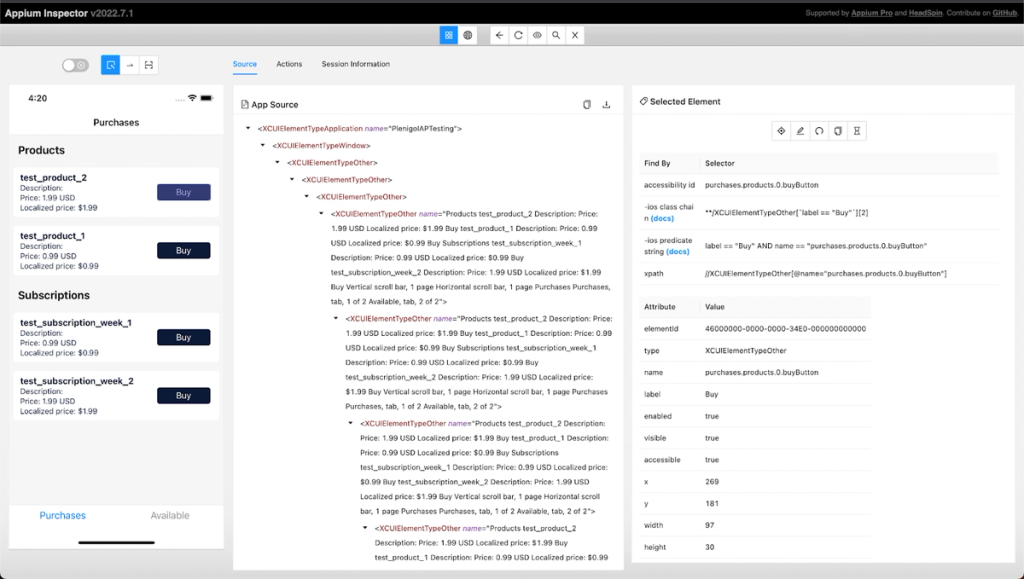Image resolution: width=1024 pixels, height=579 pixels.
Task: Select the Available tab in the app
Action: (x=170, y=516)
